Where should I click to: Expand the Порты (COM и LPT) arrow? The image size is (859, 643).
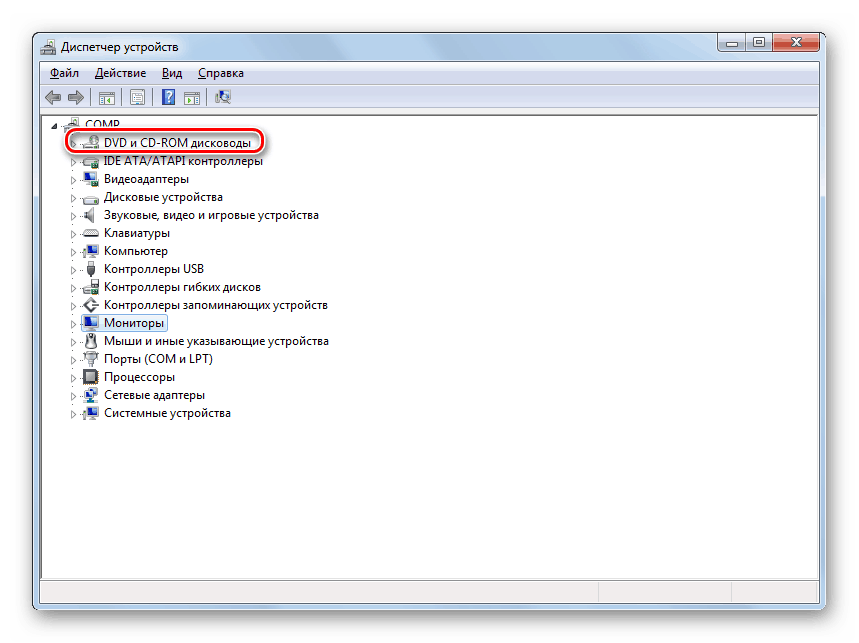(x=73, y=360)
